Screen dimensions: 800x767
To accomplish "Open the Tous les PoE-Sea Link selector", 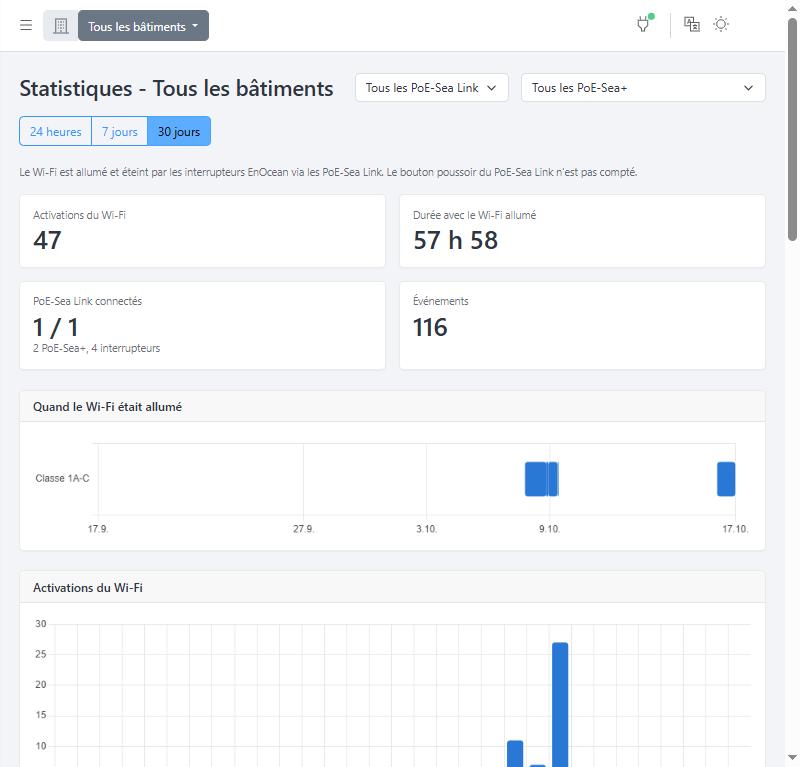I will [x=432, y=88].
